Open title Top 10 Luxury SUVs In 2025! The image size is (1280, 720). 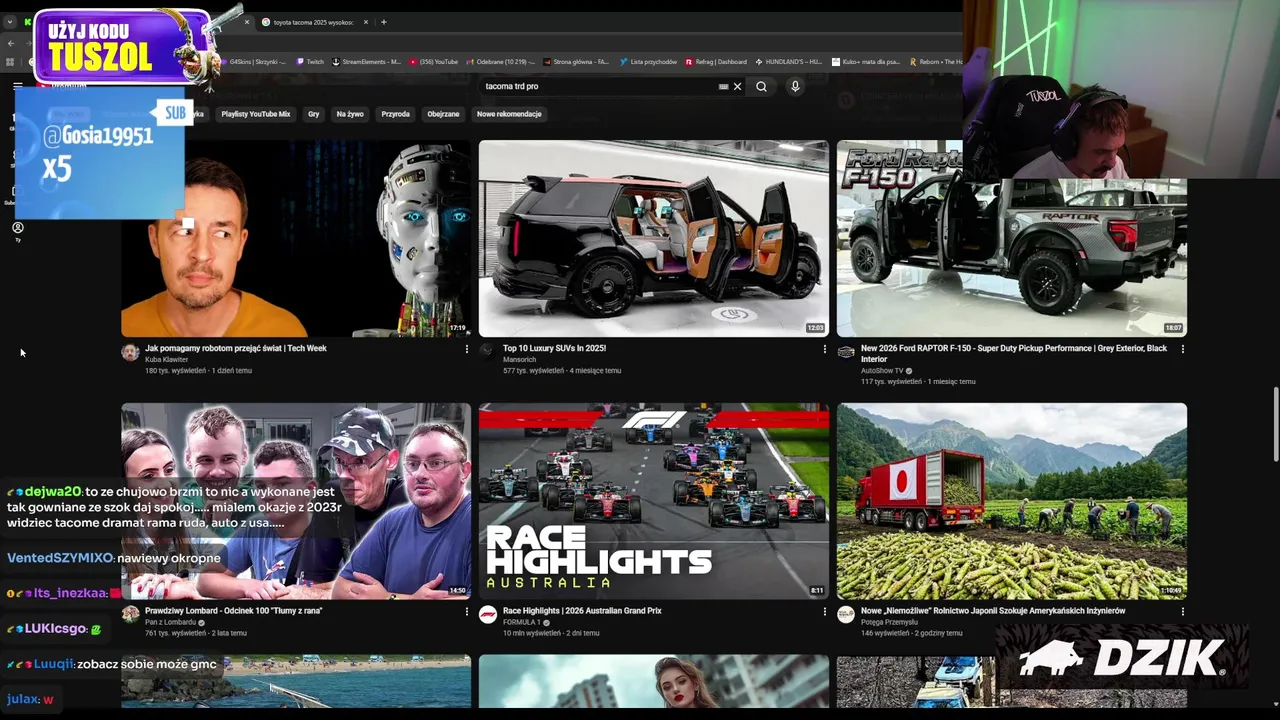pos(554,348)
